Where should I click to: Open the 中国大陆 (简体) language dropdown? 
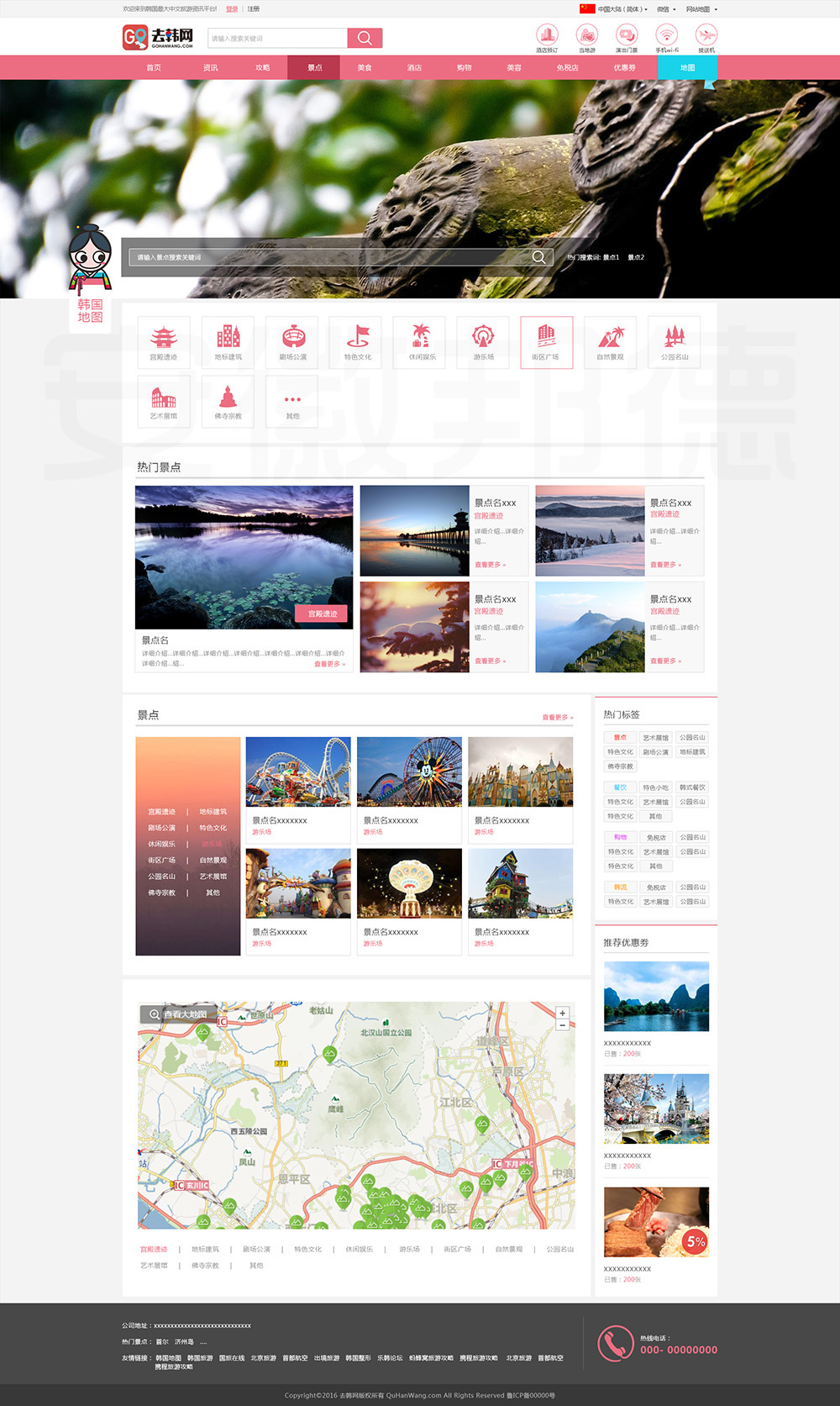pyautogui.click(x=617, y=9)
